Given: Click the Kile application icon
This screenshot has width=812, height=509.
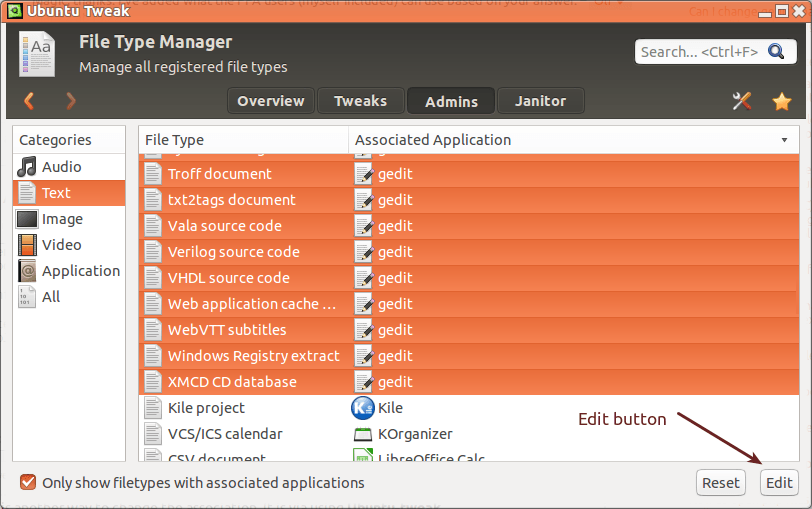Looking at the screenshot, I should click(x=362, y=408).
